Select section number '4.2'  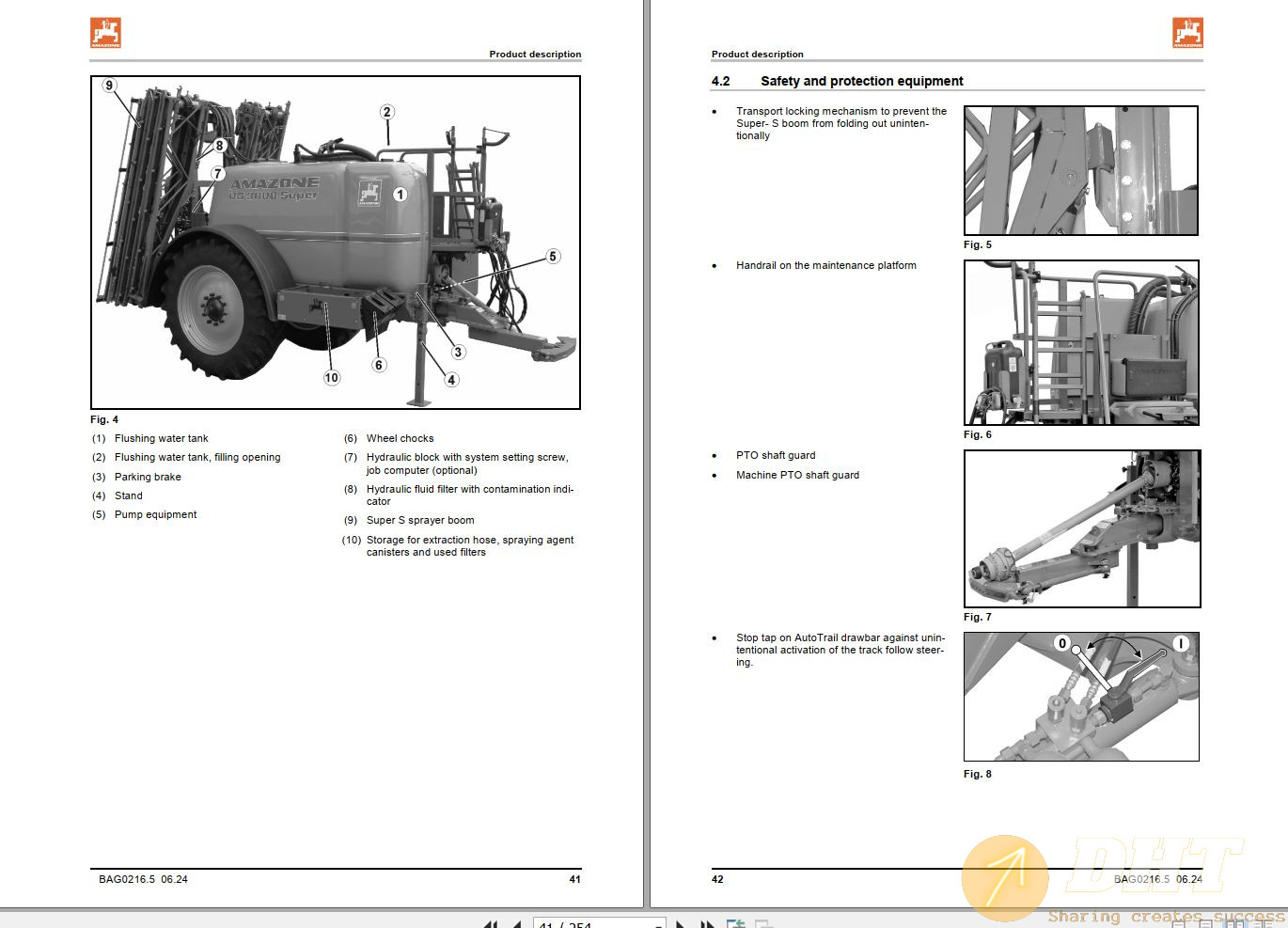coord(721,81)
